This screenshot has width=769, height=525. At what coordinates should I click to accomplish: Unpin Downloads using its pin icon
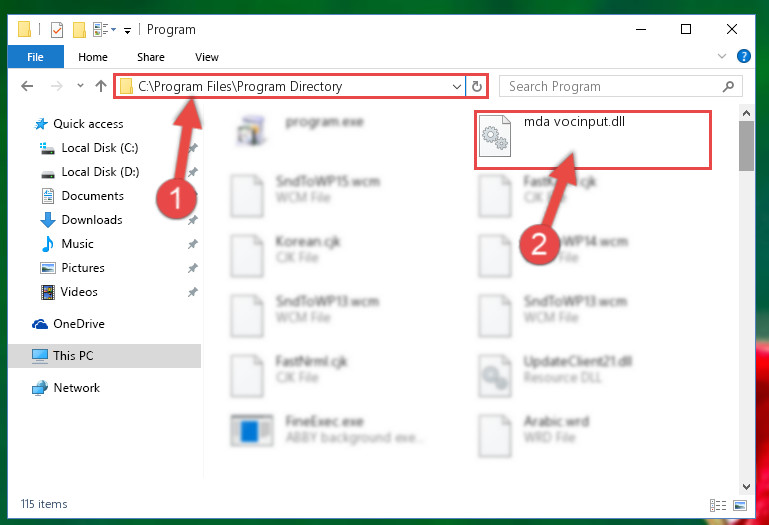pos(193,220)
